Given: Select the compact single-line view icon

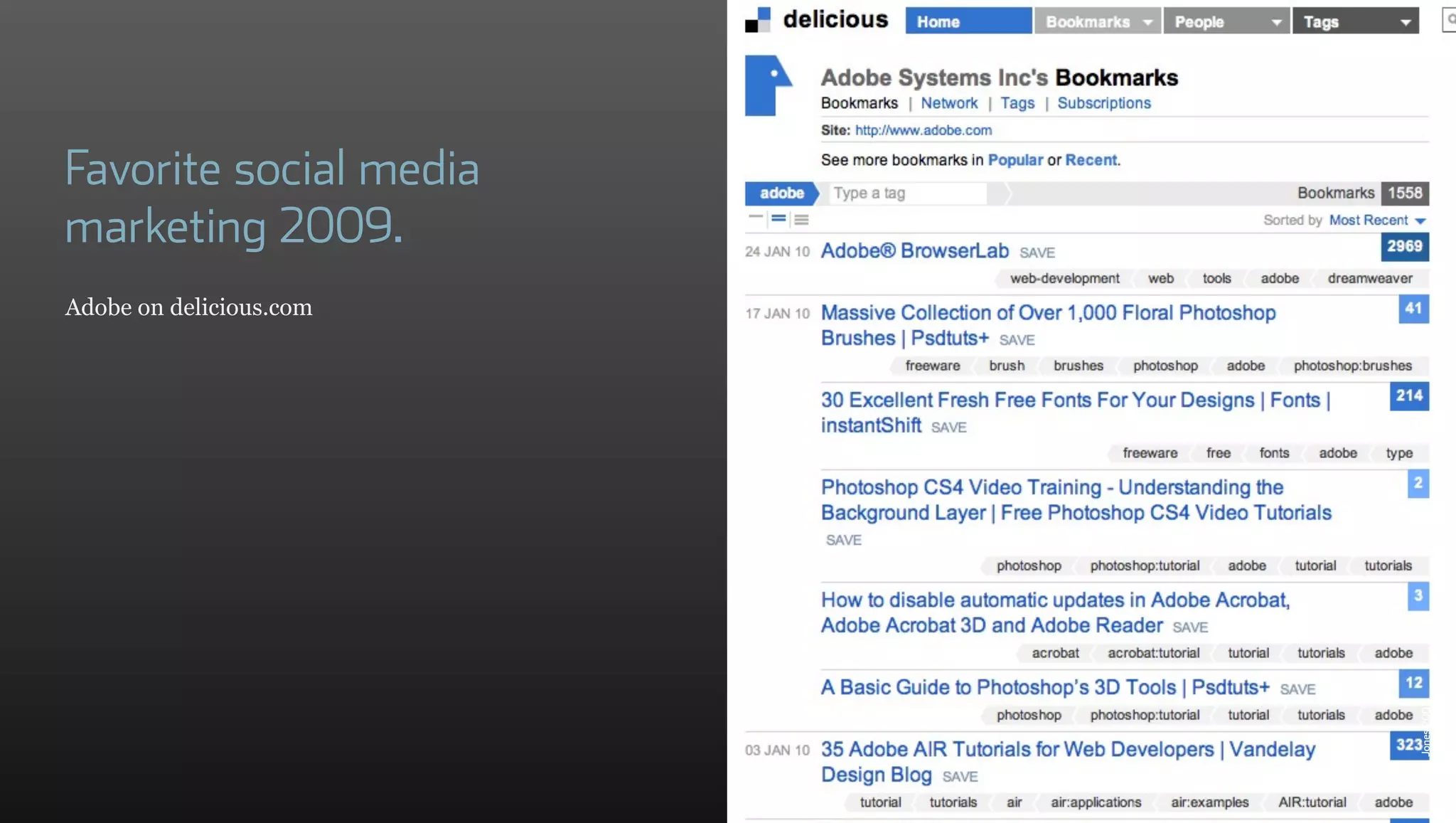Looking at the screenshot, I should (756, 217).
